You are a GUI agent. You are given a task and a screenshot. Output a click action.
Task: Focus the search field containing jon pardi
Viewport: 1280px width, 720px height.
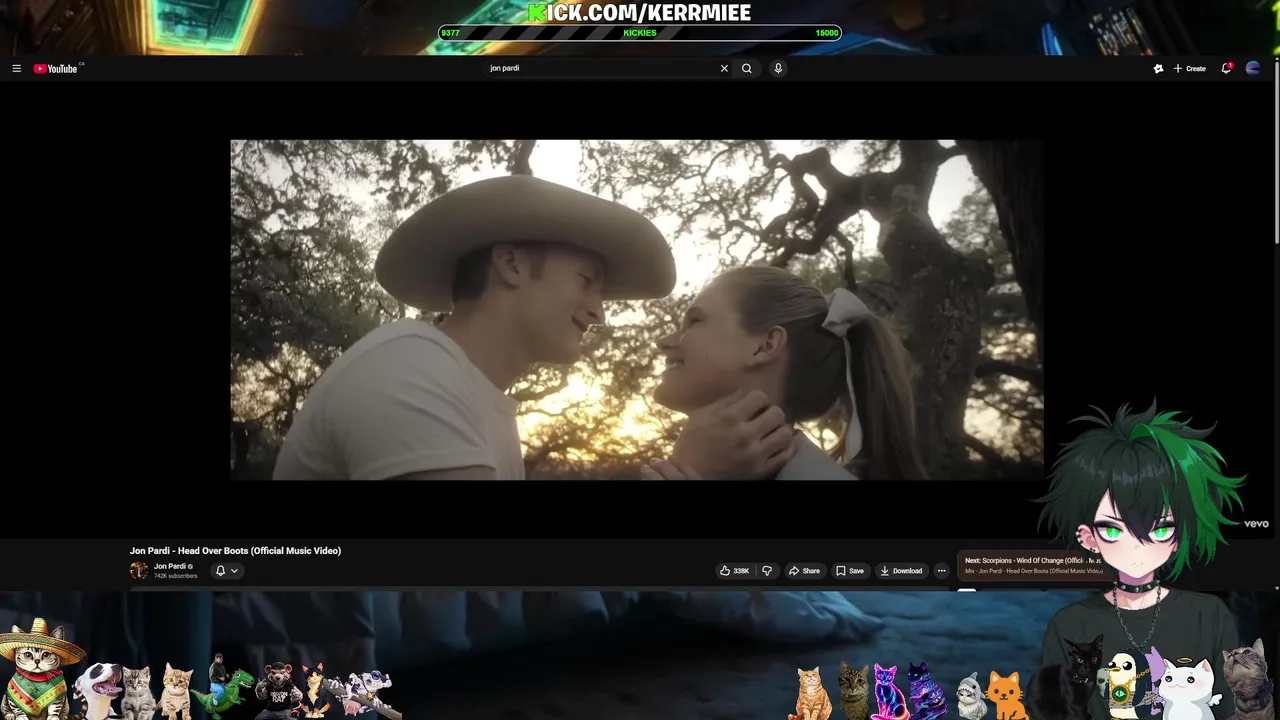pos(602,69)
